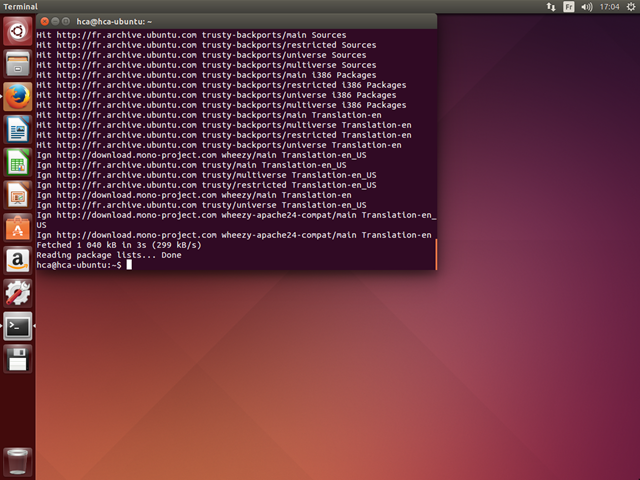This screenshot has width=640, height=480.
Task: Click the prompt hca@hca-ubuntu:~$
Action: pos(79,265)
